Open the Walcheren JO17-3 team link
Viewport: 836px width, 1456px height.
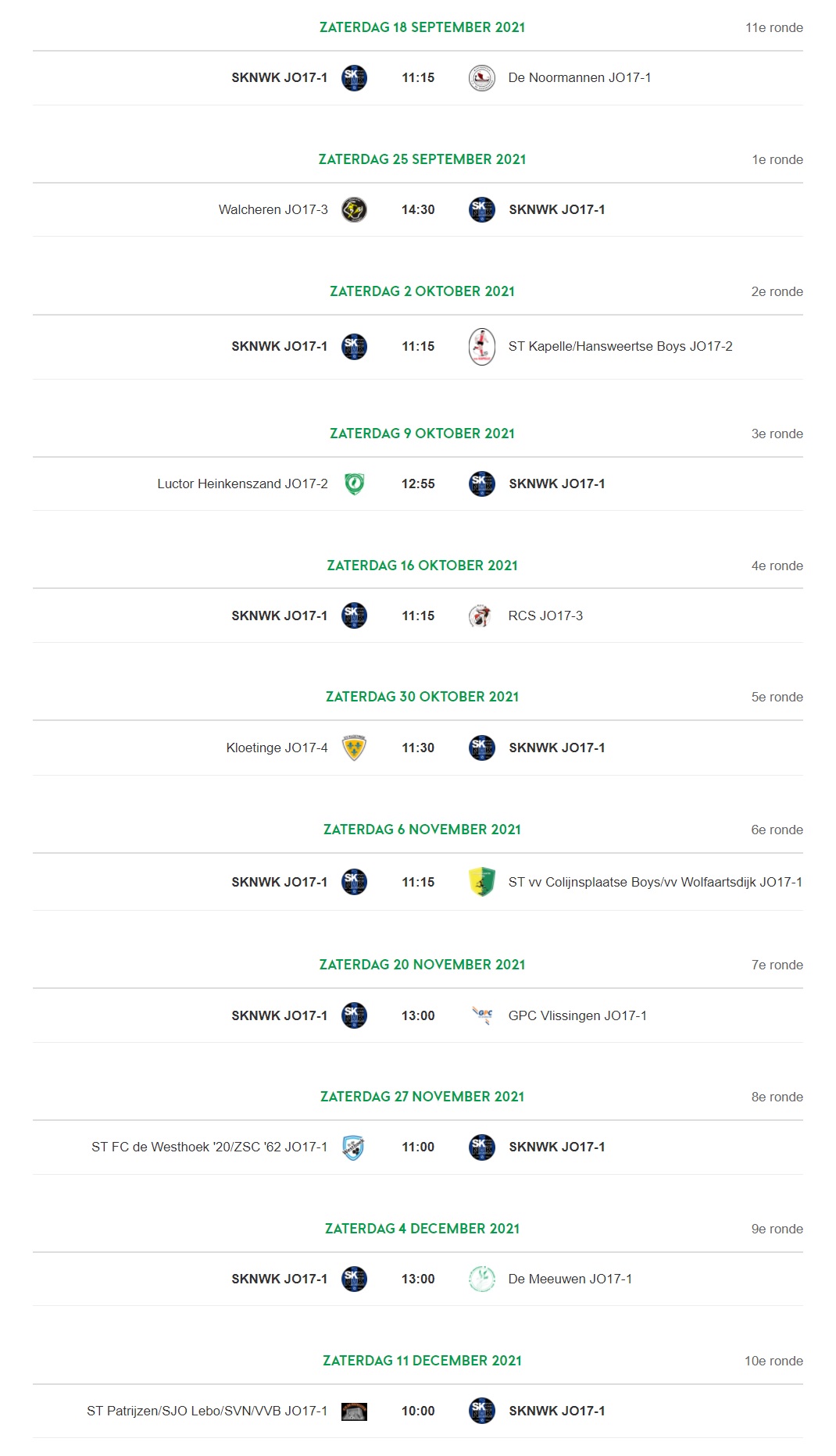point(273,209)
